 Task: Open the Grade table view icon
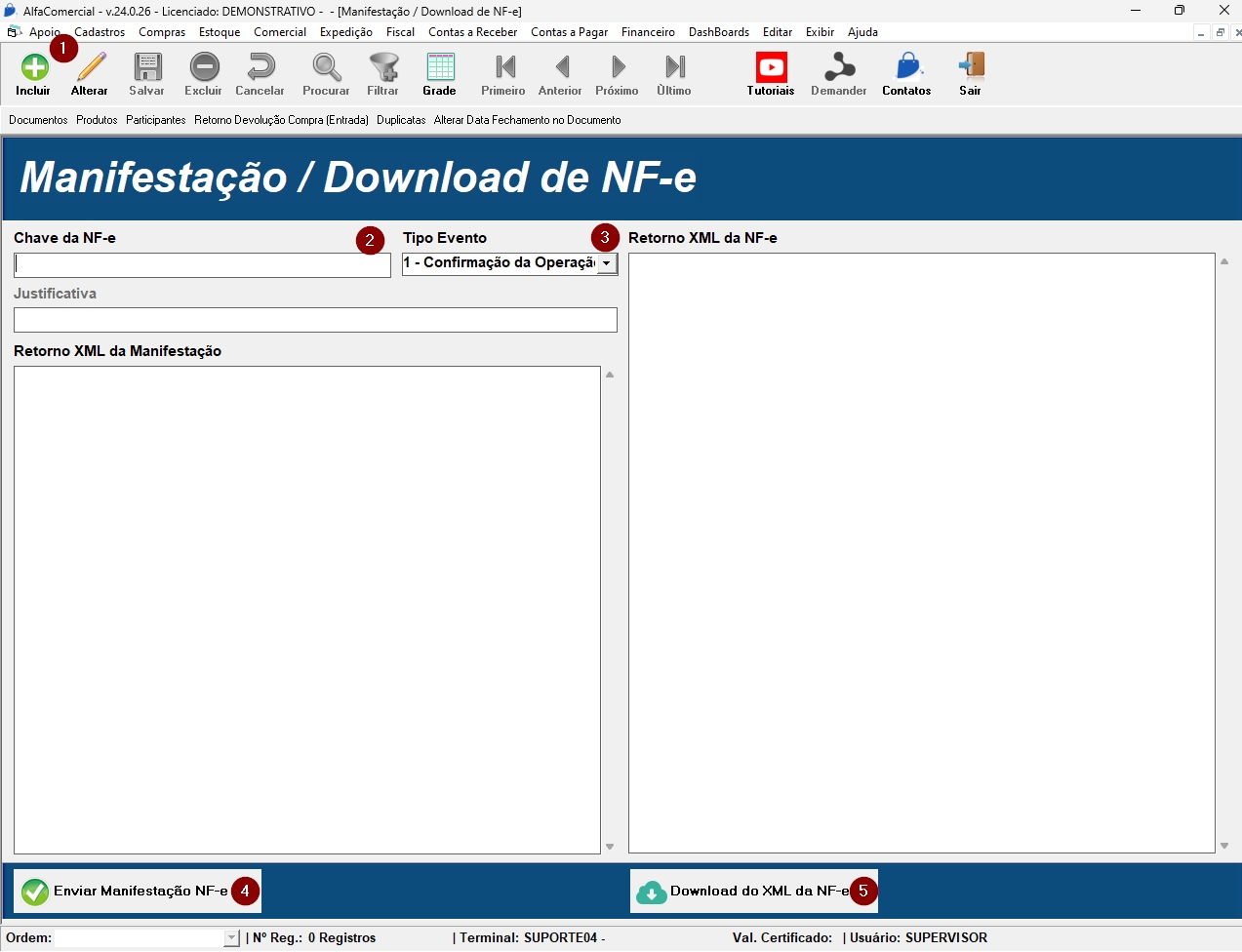coord(440,68)
